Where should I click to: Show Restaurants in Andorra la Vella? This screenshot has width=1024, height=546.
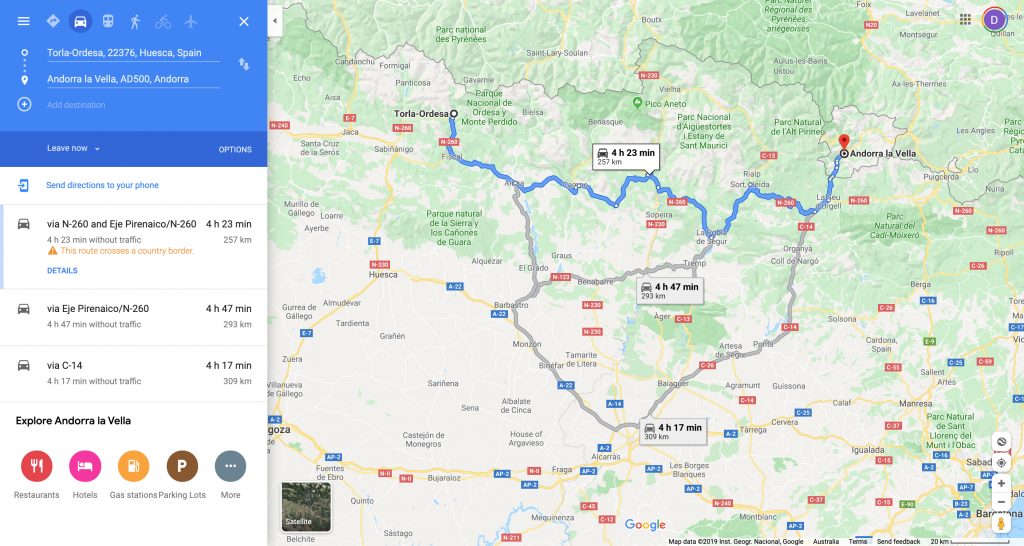tap(37, 466)
